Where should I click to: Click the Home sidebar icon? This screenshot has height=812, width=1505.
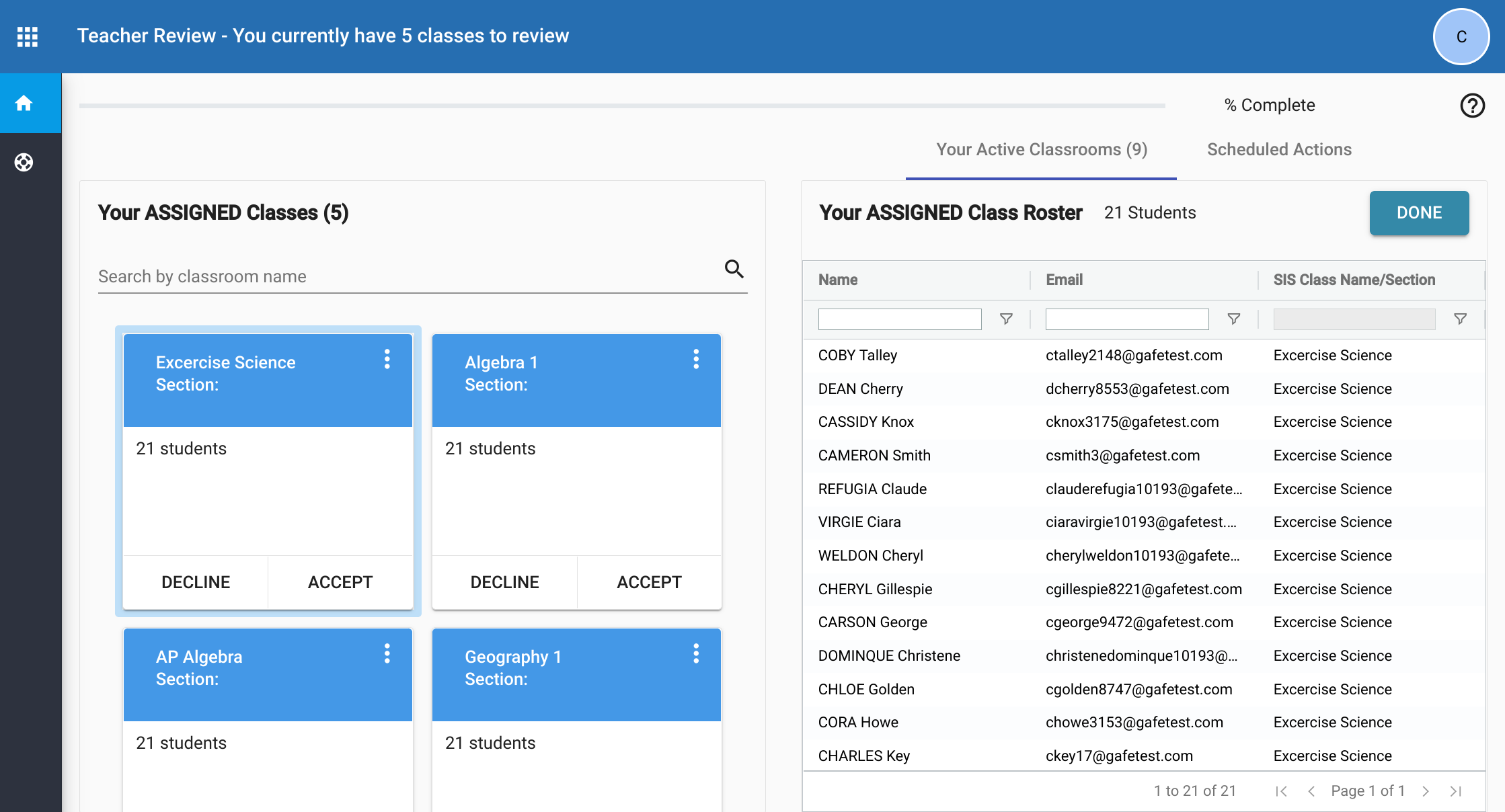tap(24, 103)
